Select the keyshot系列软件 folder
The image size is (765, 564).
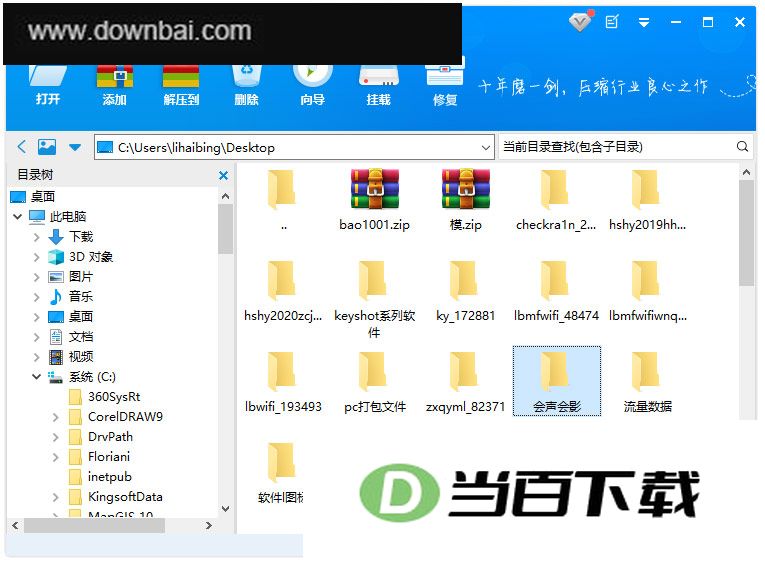(x=375, y=300)
